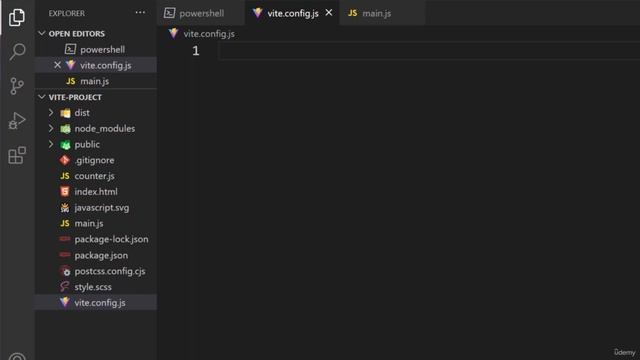Screen dimensions: 640x360
Task: Collapse the VITE-PROJECT folder section
Action: pyautogui.click(x=42, y=97)
